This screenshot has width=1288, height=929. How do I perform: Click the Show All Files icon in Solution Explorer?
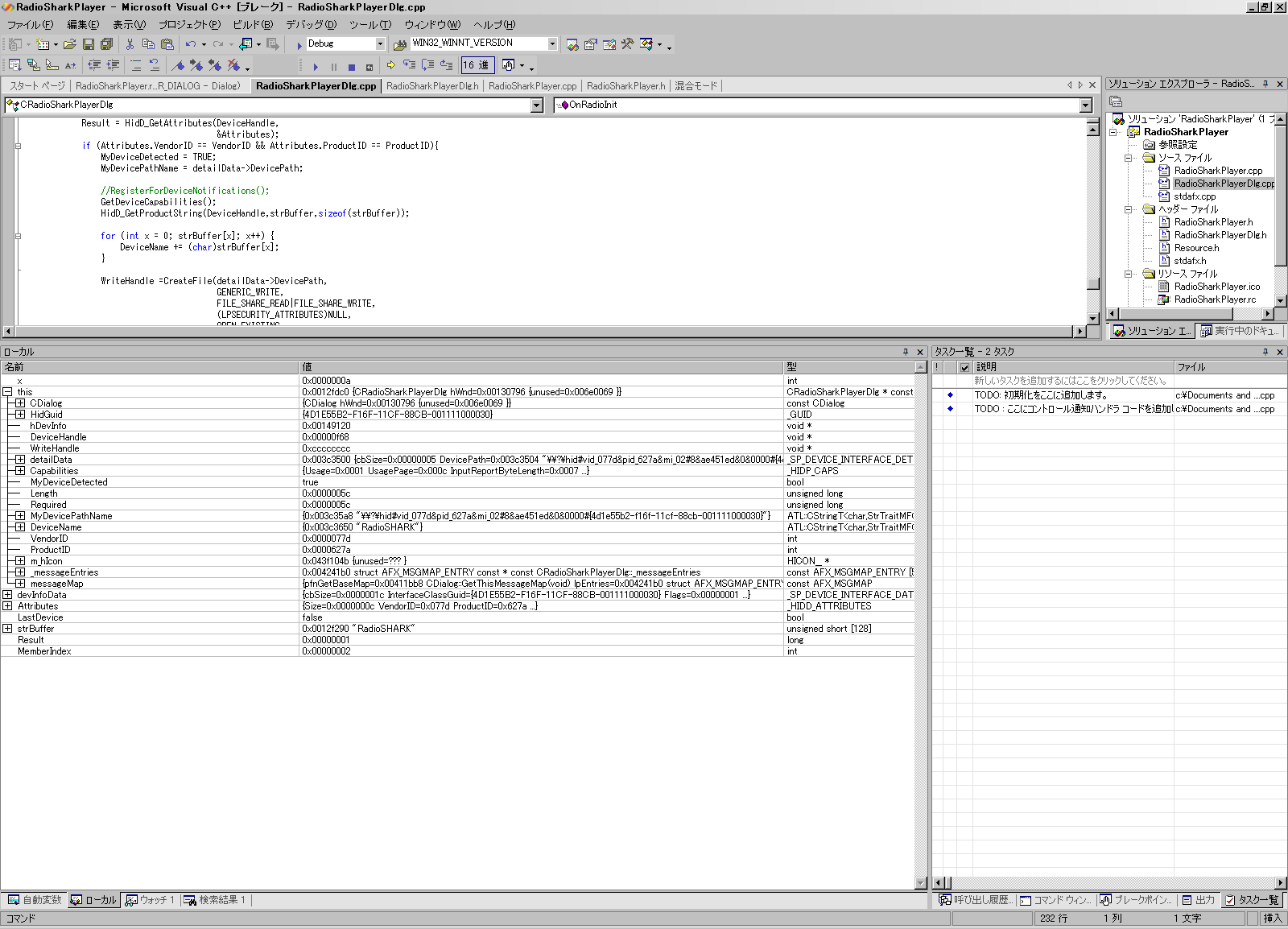pyautogui.click(x=1116, y=101)
